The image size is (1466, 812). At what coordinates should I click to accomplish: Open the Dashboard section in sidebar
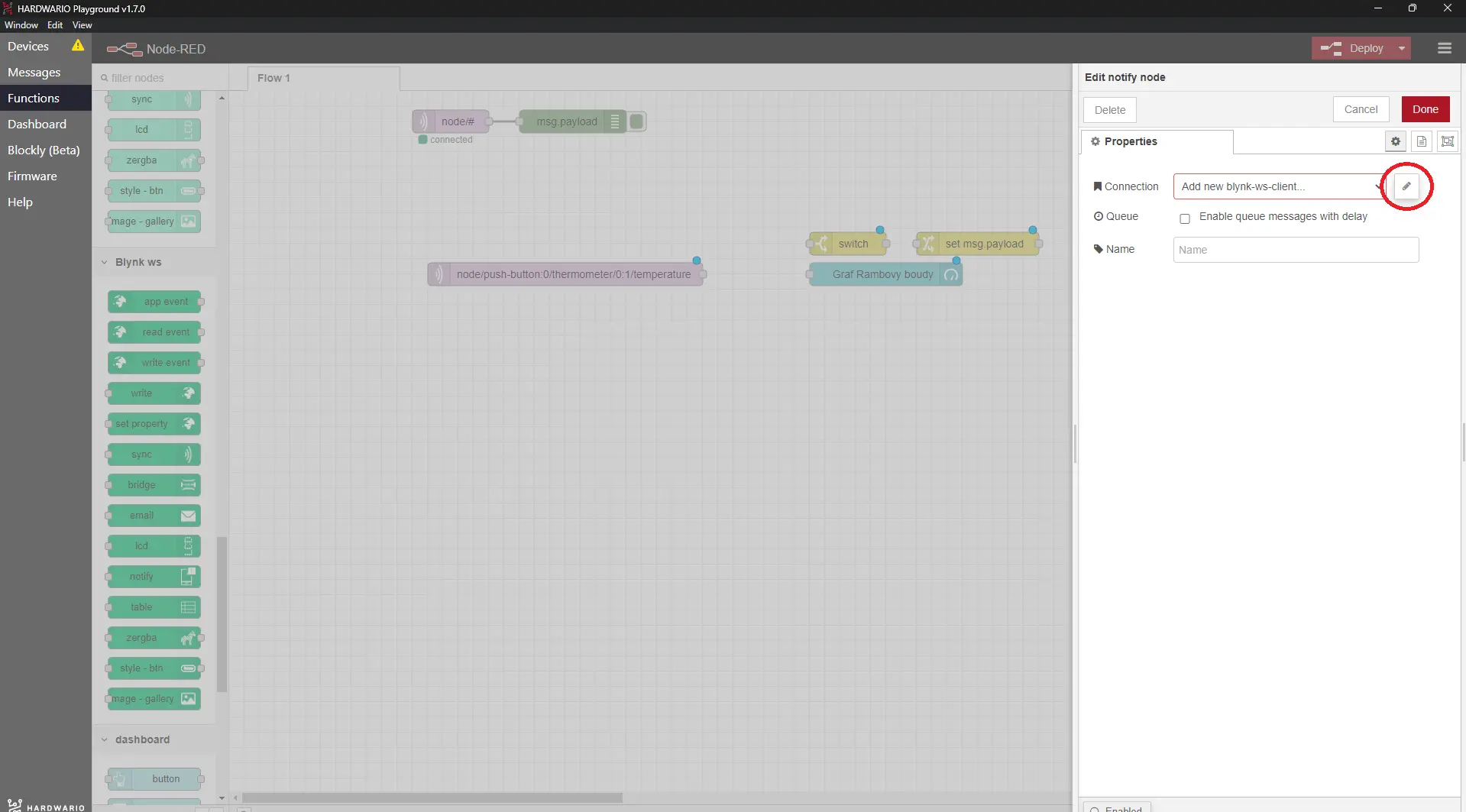(46, 125)
